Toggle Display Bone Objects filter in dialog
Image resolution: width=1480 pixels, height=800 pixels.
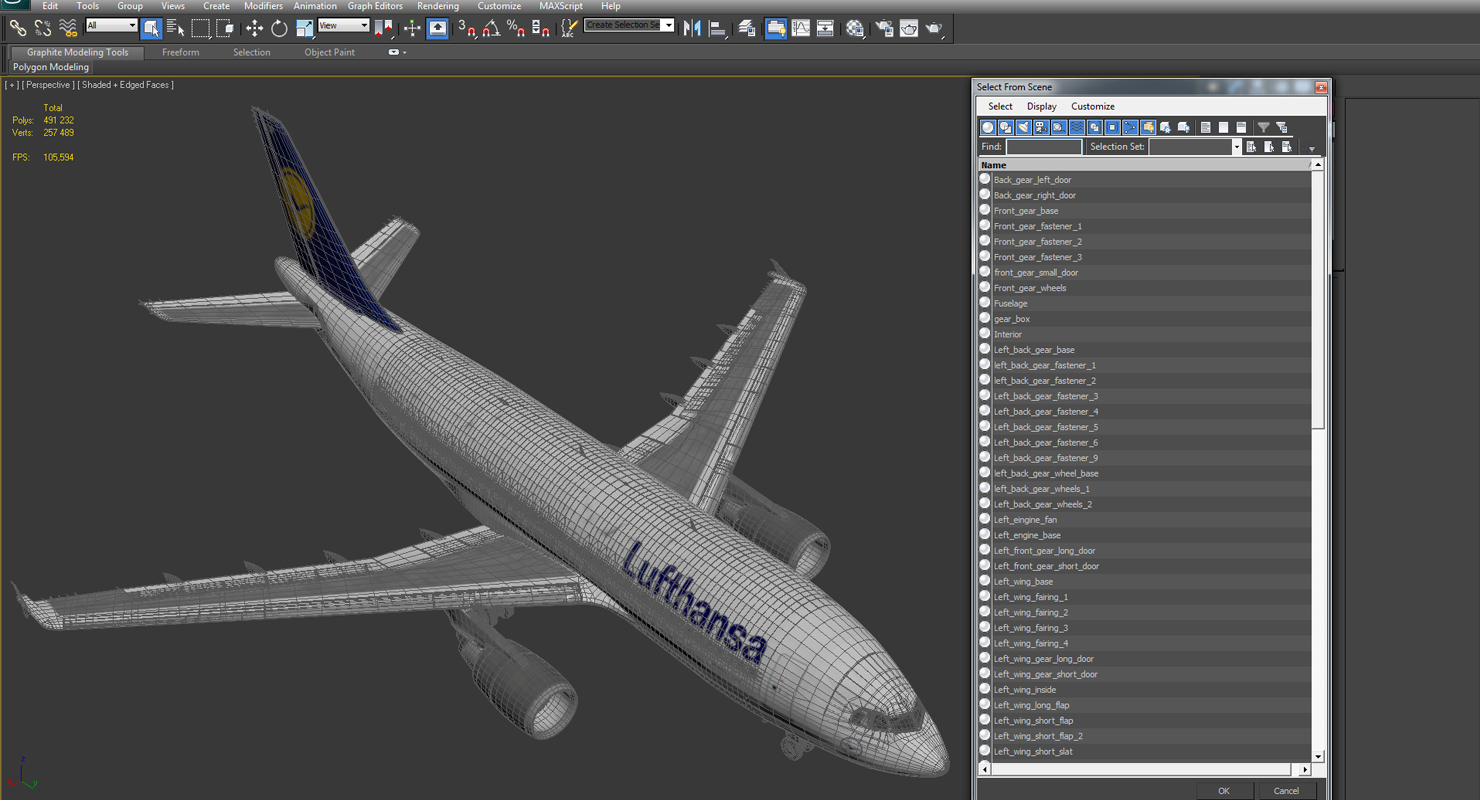1130,127
